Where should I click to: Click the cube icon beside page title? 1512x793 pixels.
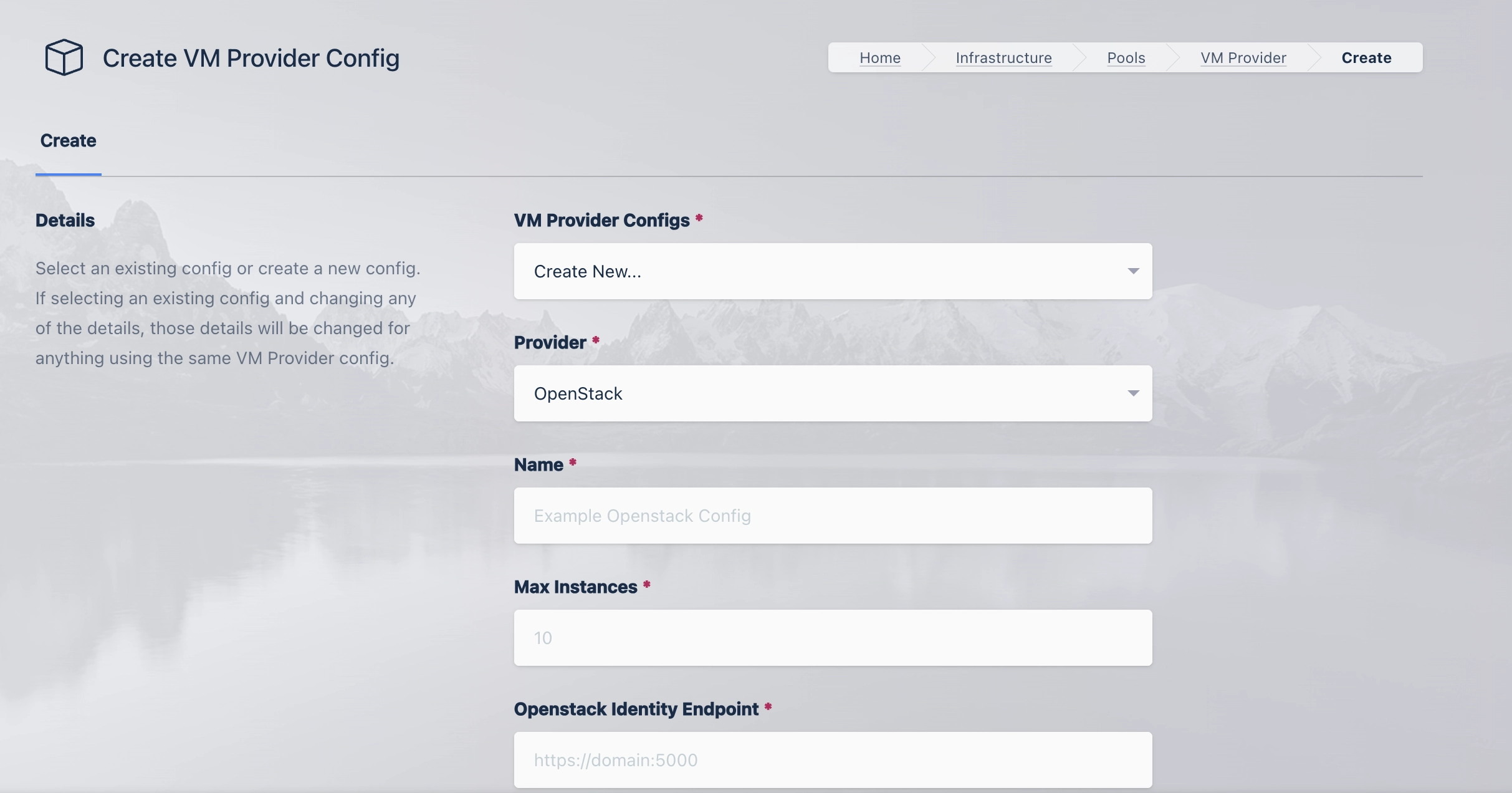pyautogui.click(x=64, y=57)
